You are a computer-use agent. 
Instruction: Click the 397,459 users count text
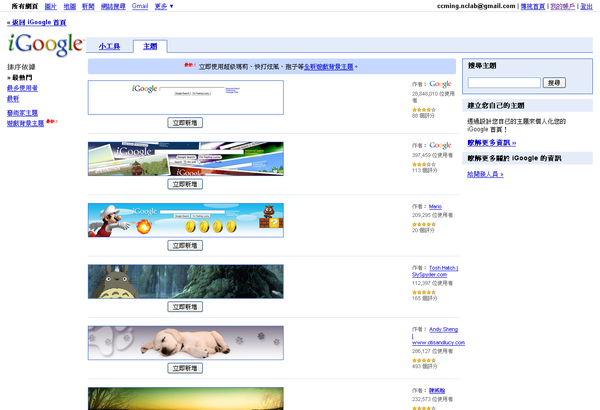[432, 155]
